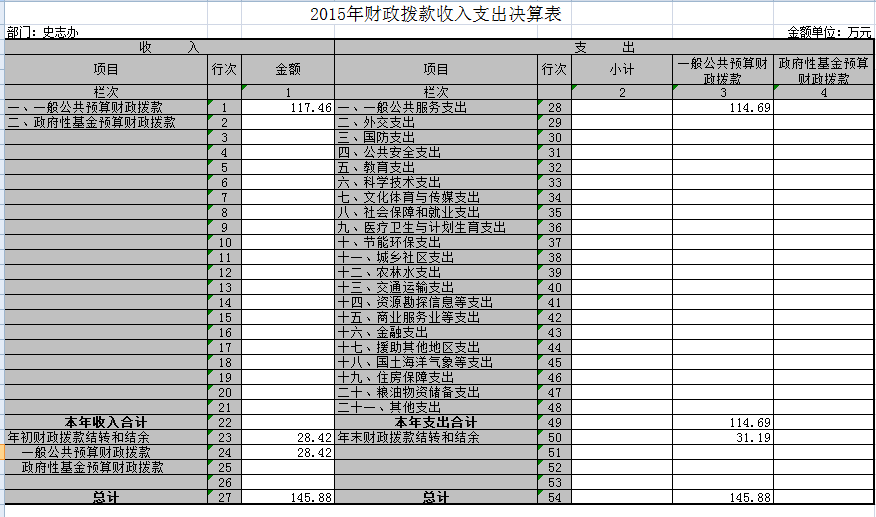Viewport: 876px width, 517px height.
Task: Select 栏次 number 3 cell
Action: pos(723,92)
